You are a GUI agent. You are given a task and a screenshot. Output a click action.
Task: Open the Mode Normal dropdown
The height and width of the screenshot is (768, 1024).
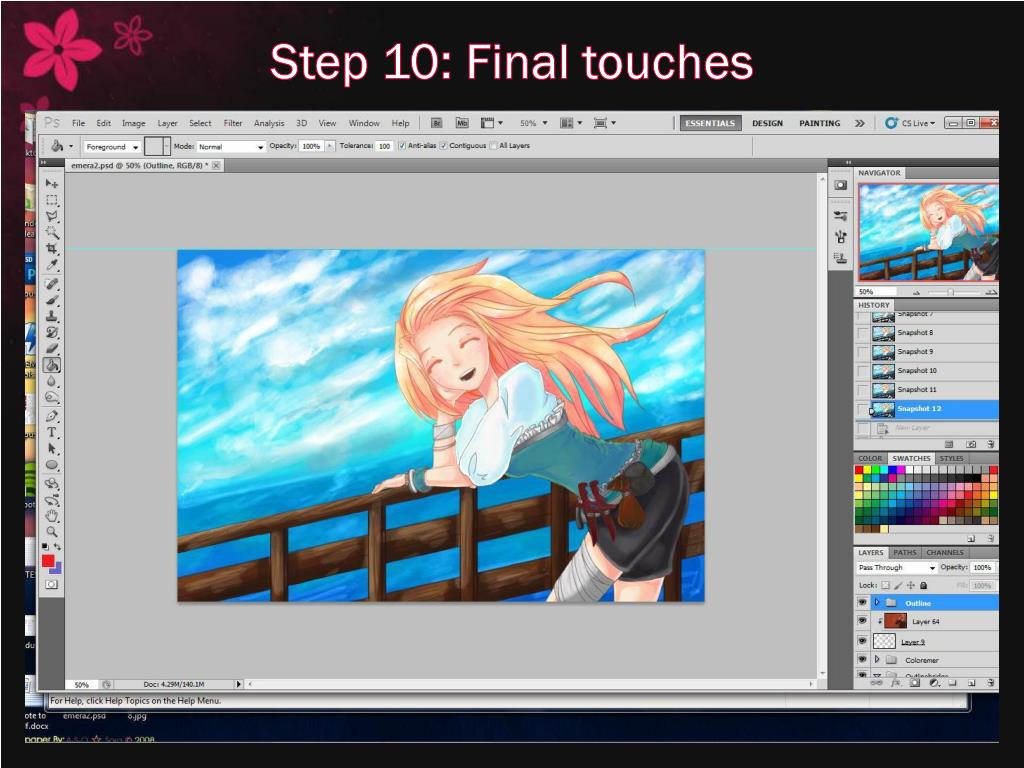(x=231, y=147)
